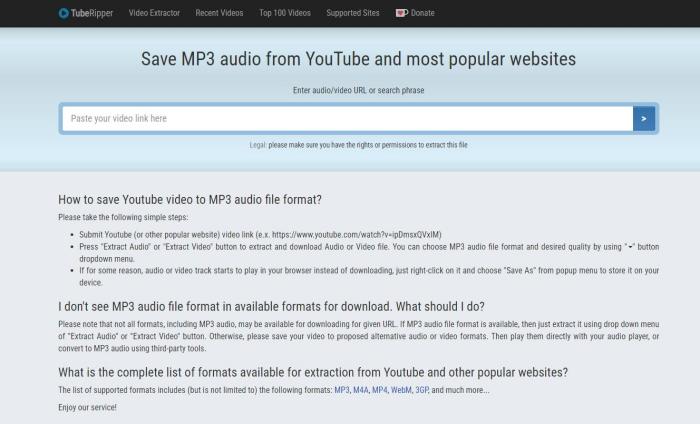Follow the 3GP format link
The height and width of the screenshot is (424, 700).
click(x=421, y=390)
